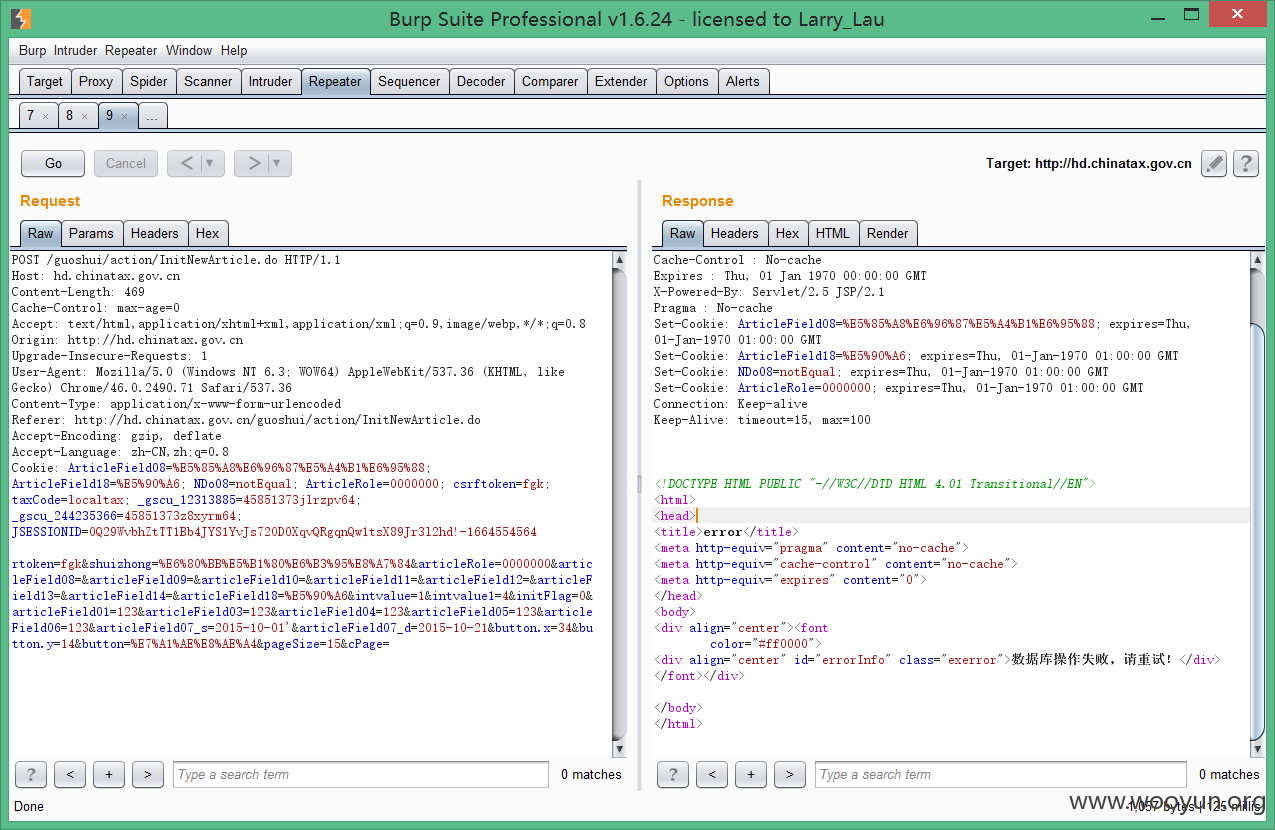Click the response scrollbar up arrow
Screen dimensions: 1275x830
tap(1258, 260)
